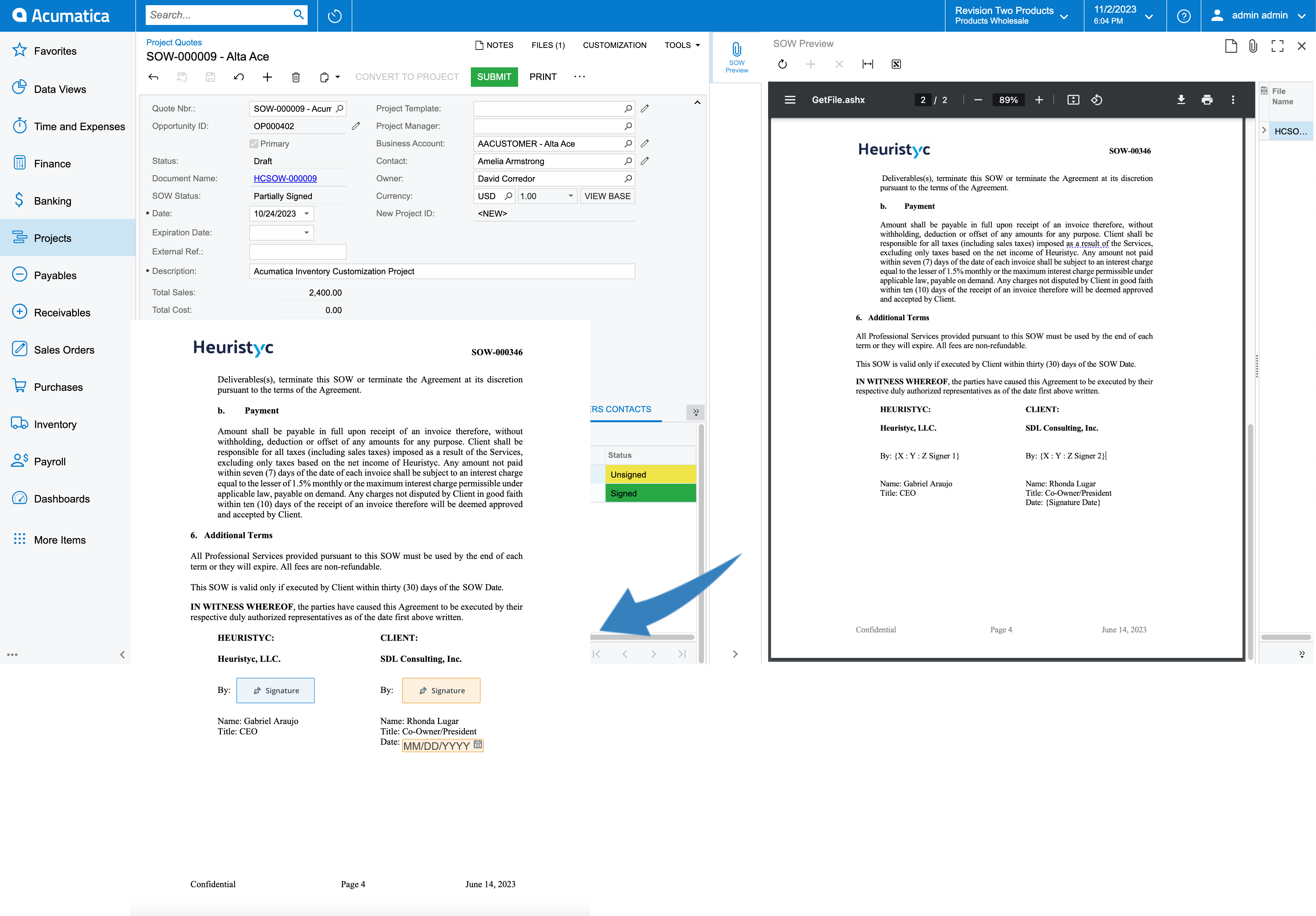Viewport: 1316px width, 916px height.
Task: Open the Expiration Date dropdown
Action: point(307,232)
